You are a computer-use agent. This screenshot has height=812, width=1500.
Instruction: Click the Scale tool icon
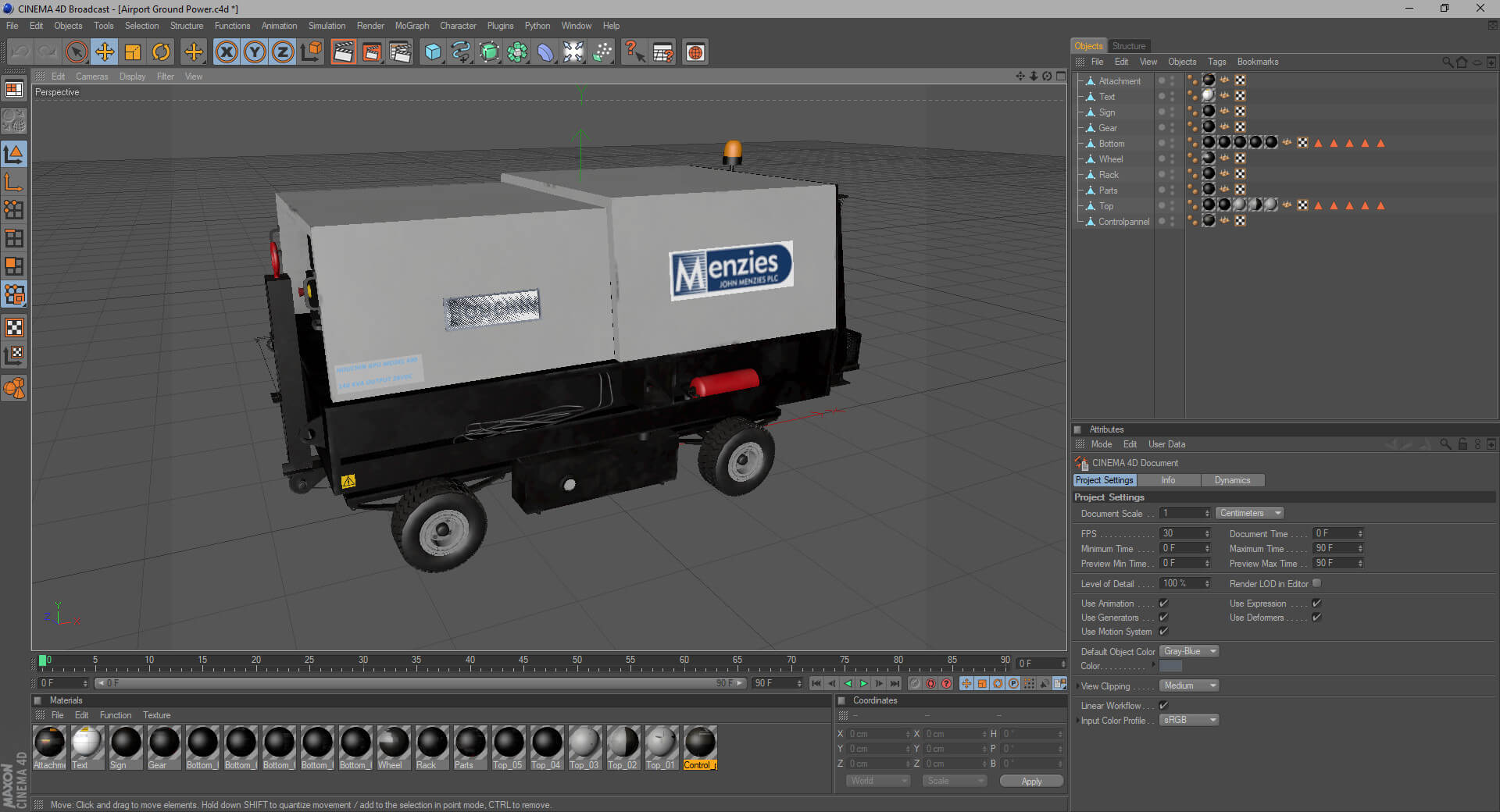[133, 52]
